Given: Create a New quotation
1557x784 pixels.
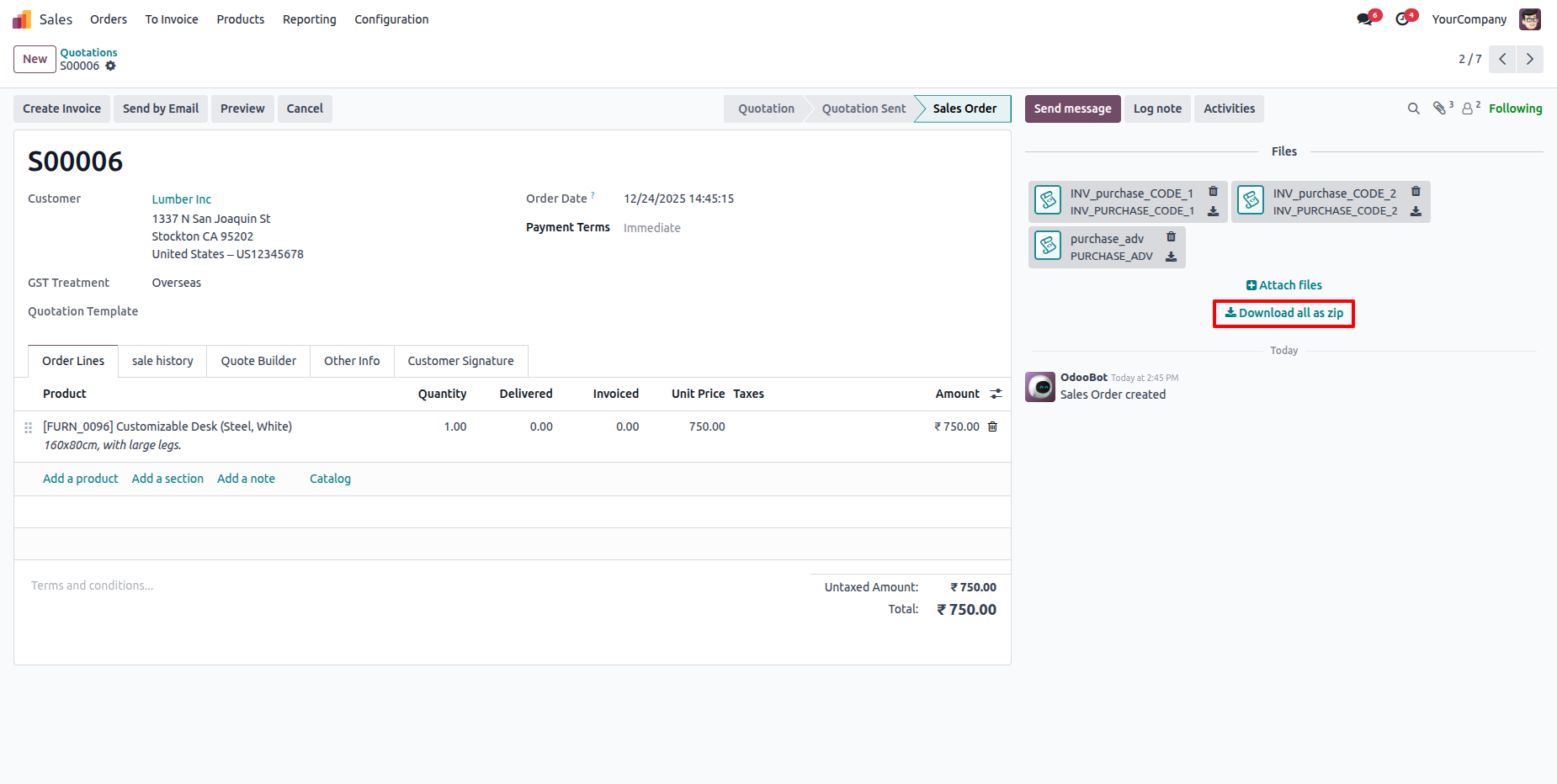Looking at the screenshot, I should click(x=35, y=59).
